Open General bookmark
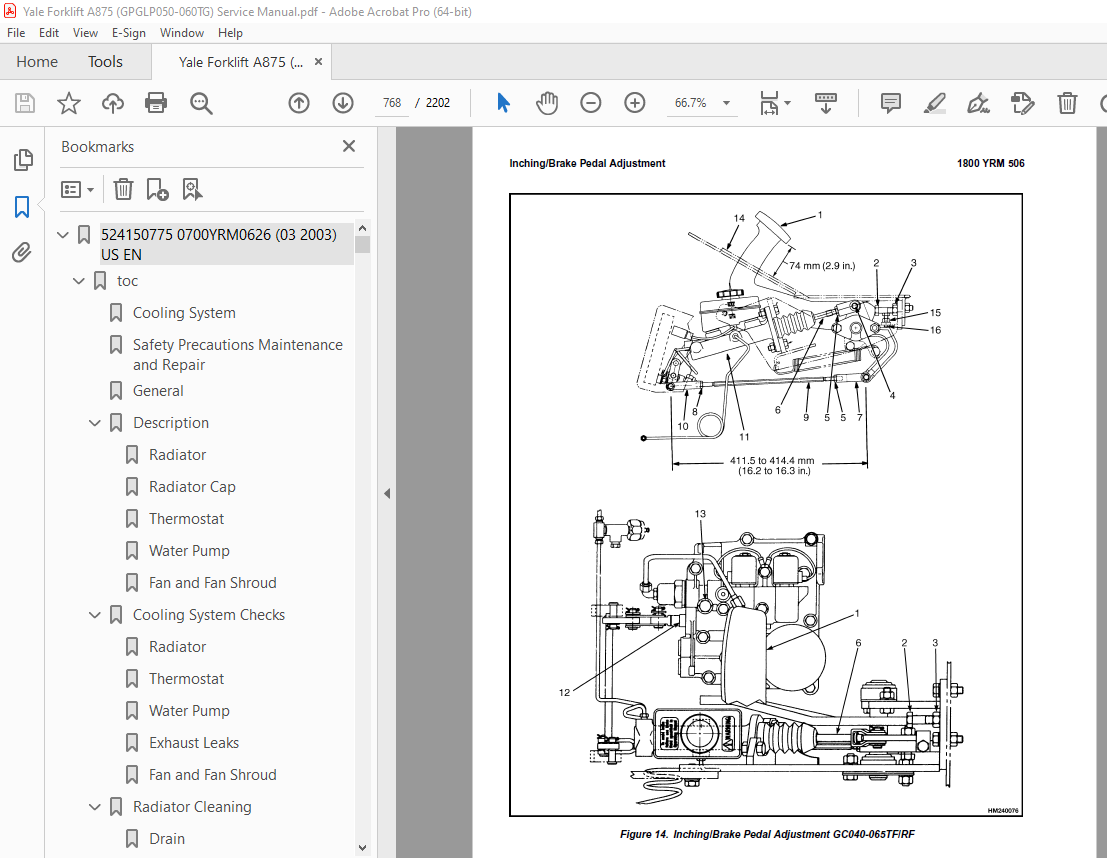Viewport: 1107px width, 858px height. (158, 391)
